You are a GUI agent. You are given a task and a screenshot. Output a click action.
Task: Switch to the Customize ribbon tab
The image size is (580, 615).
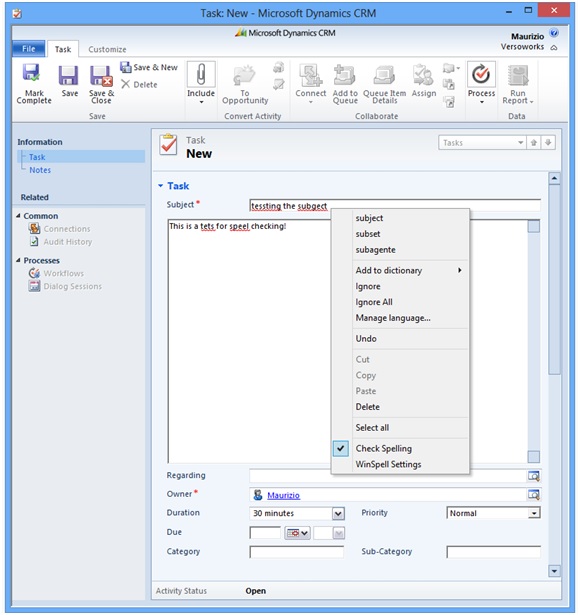click(107, 49)
